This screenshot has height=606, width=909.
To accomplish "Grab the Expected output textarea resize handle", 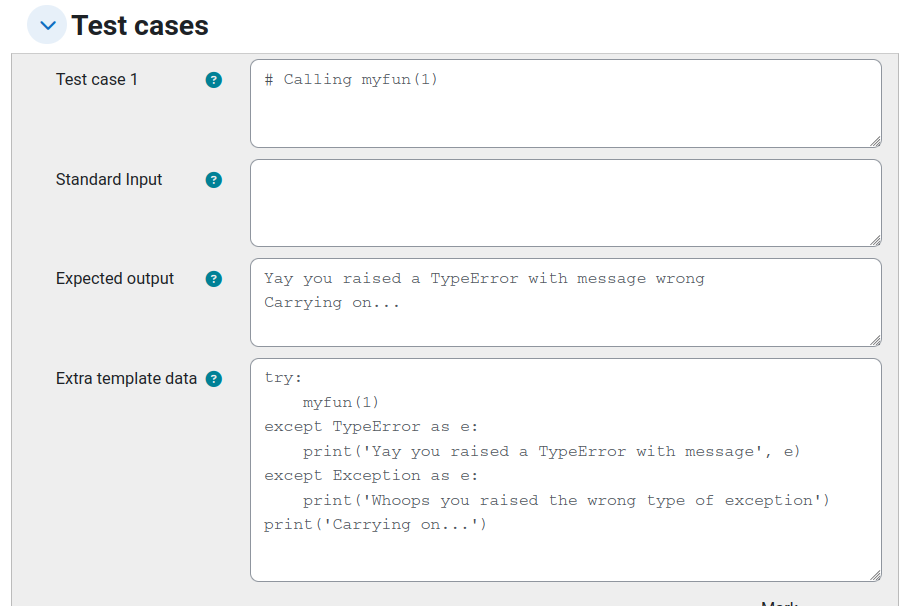I will point(875,340).
